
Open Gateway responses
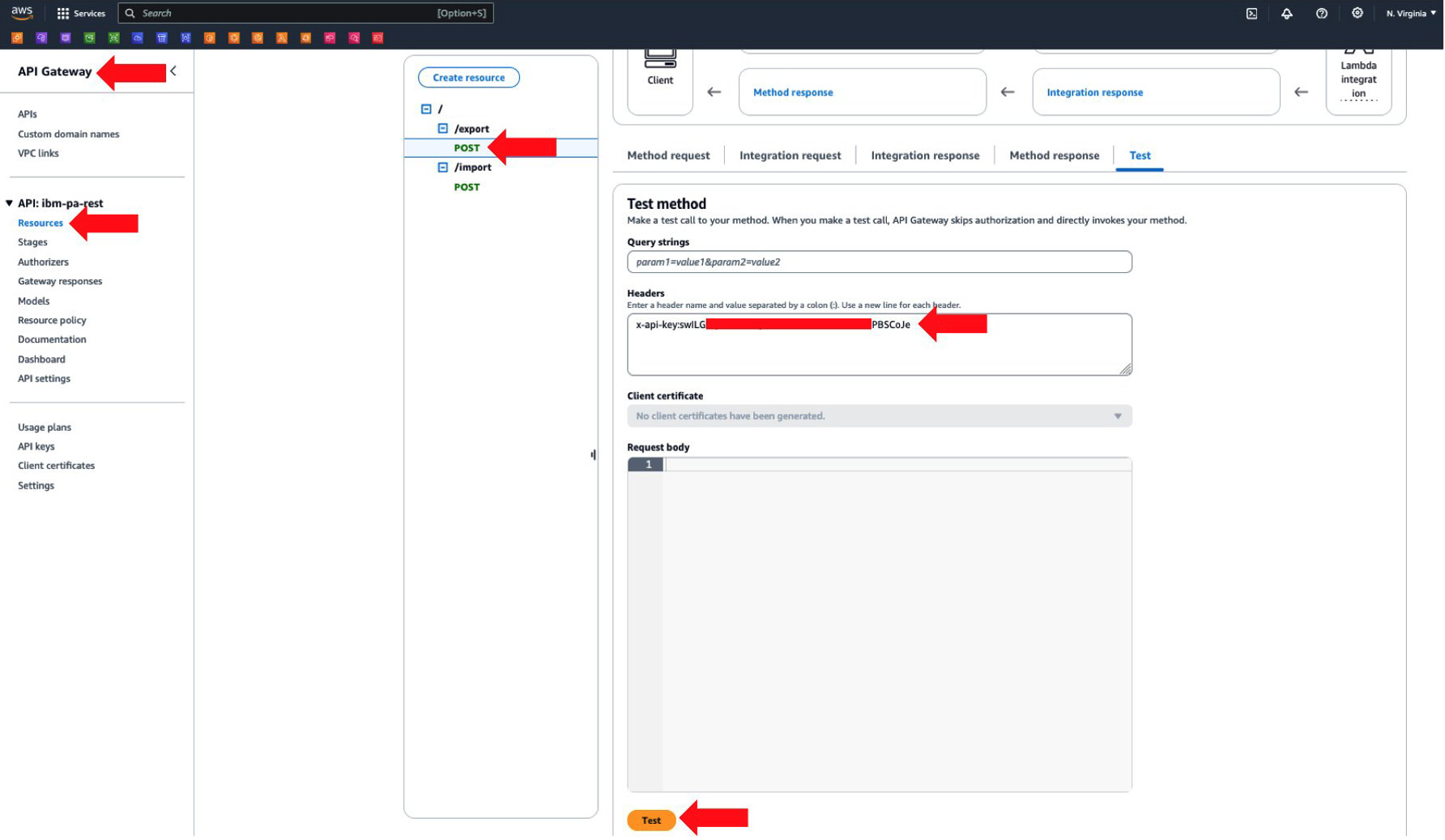pyautogui.click(x=61, y=282)
